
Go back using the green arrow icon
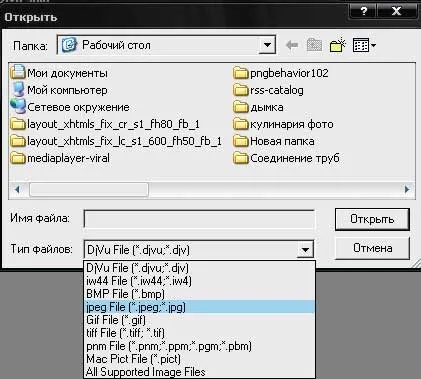(292, 45)
